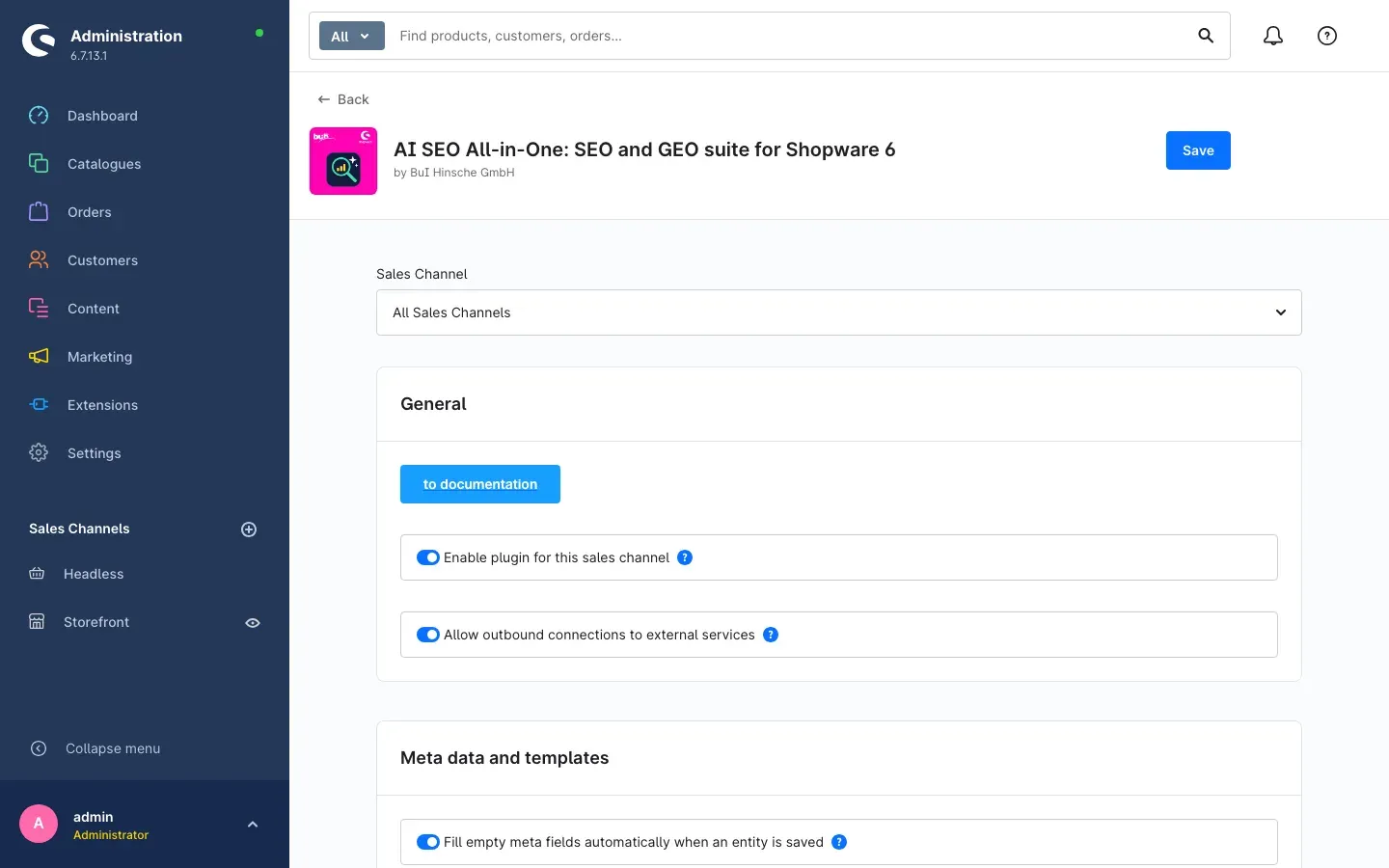The width and height of the screenshot is (1389, 868).
Task: Open Settings menu item
Action: click(94, 453)
